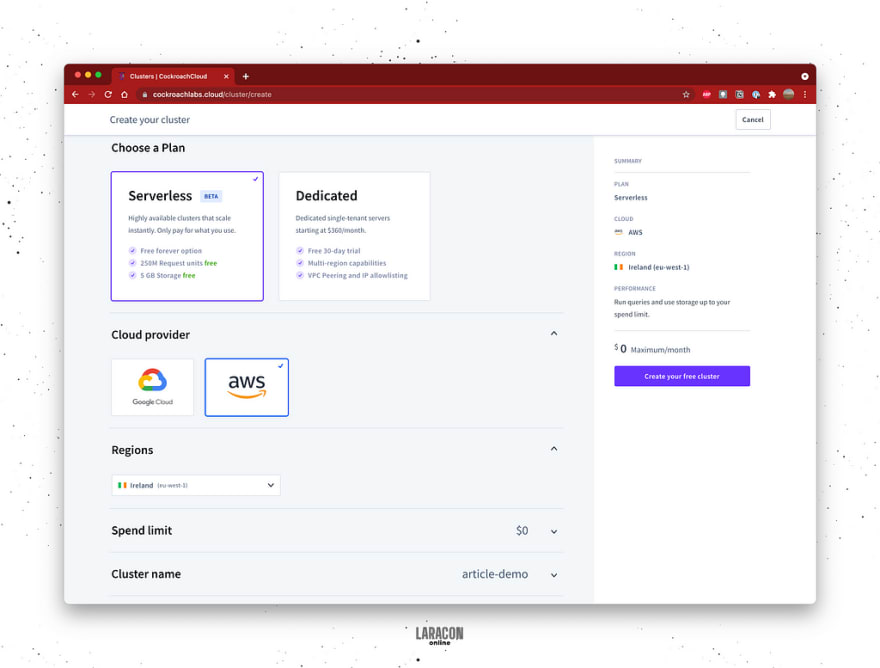Click the 'Free forever option' feature text
The width and height of the screenshot is (880, 668).
[171, 251]
